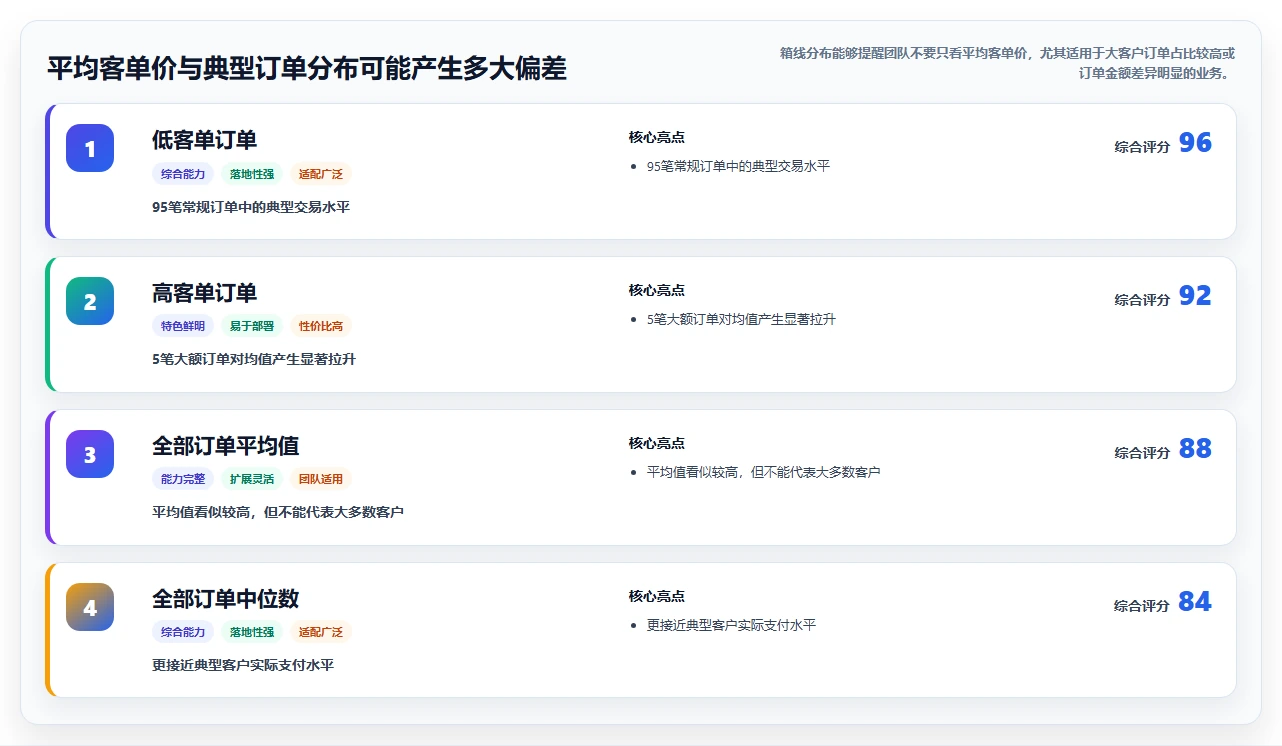Image resolution: width=1282 pixels, height=746 pixels.
Task: Click 核心亮点 heading in 全部订单平均值 card
Action: coord(657,444)
